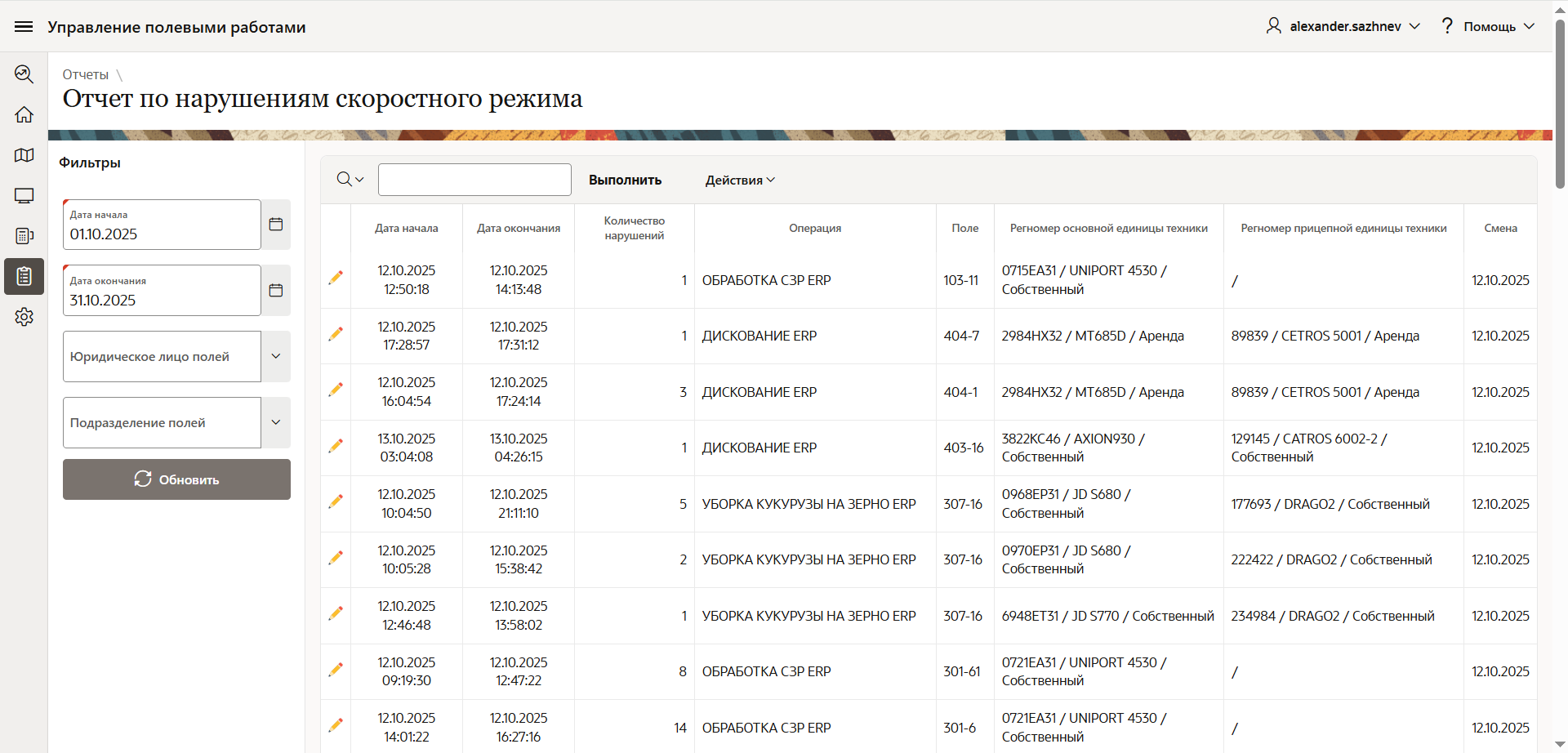Click the Отчеты breadcrumb link
Screen dimensions: 1568x753
pos(86,74)
